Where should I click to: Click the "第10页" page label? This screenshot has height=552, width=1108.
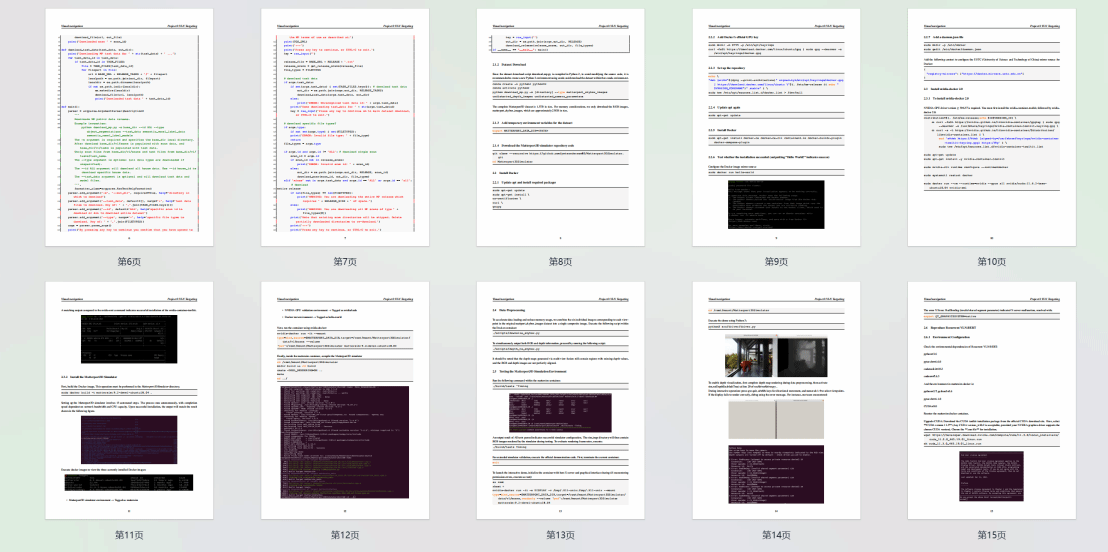pyautogui.click(x=991, y=261)
